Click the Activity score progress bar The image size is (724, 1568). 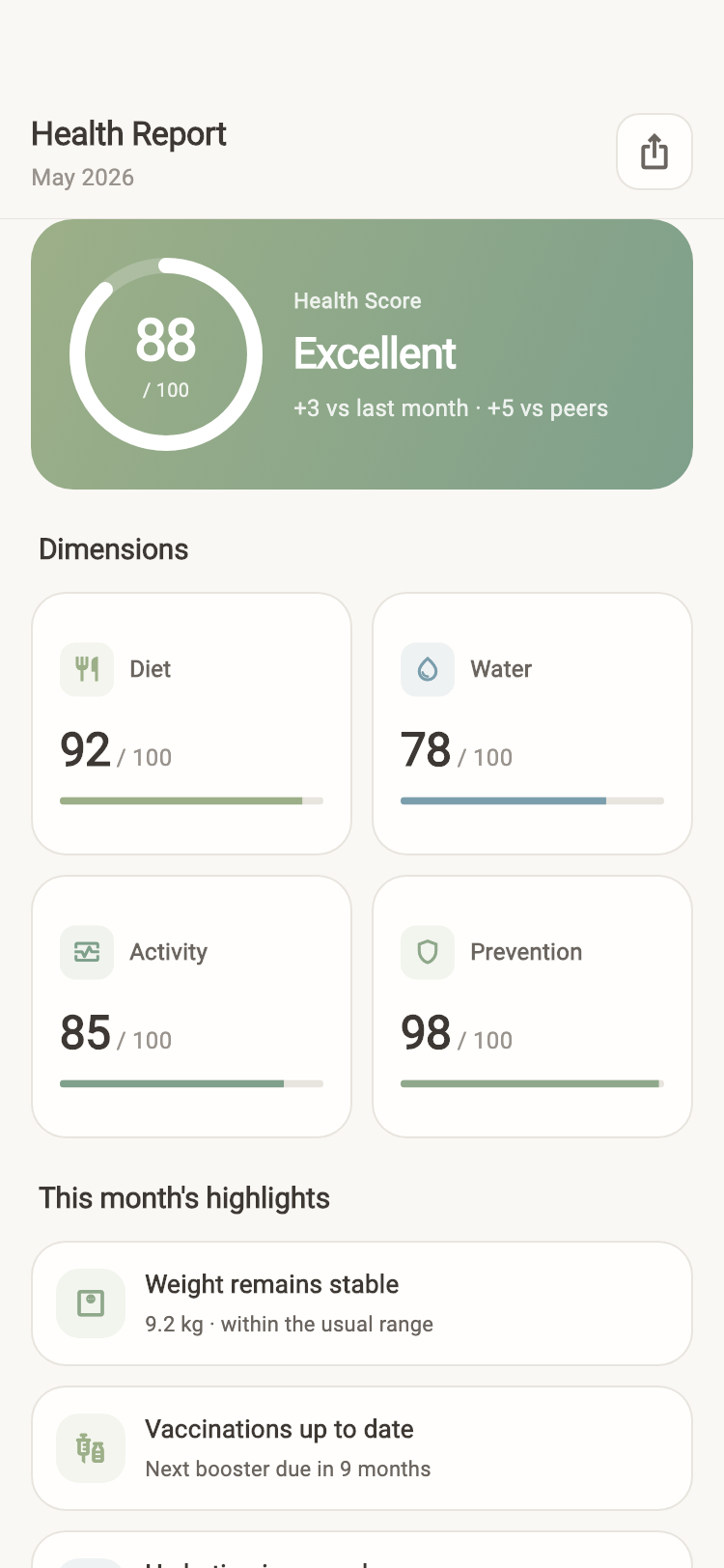[x=191, y=1083]
